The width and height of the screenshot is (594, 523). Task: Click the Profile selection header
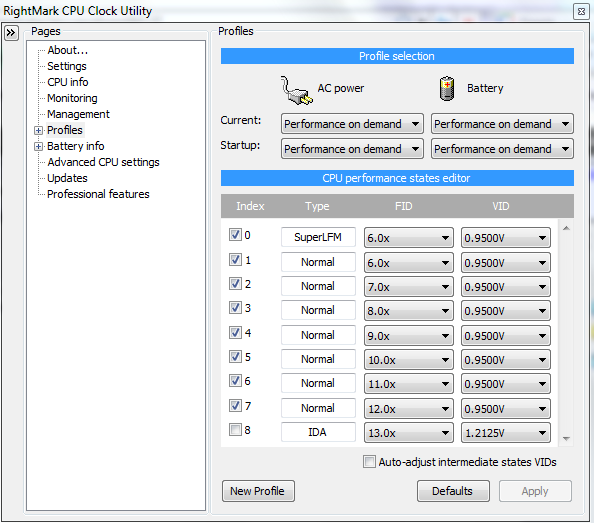click(x=397, y=56)
